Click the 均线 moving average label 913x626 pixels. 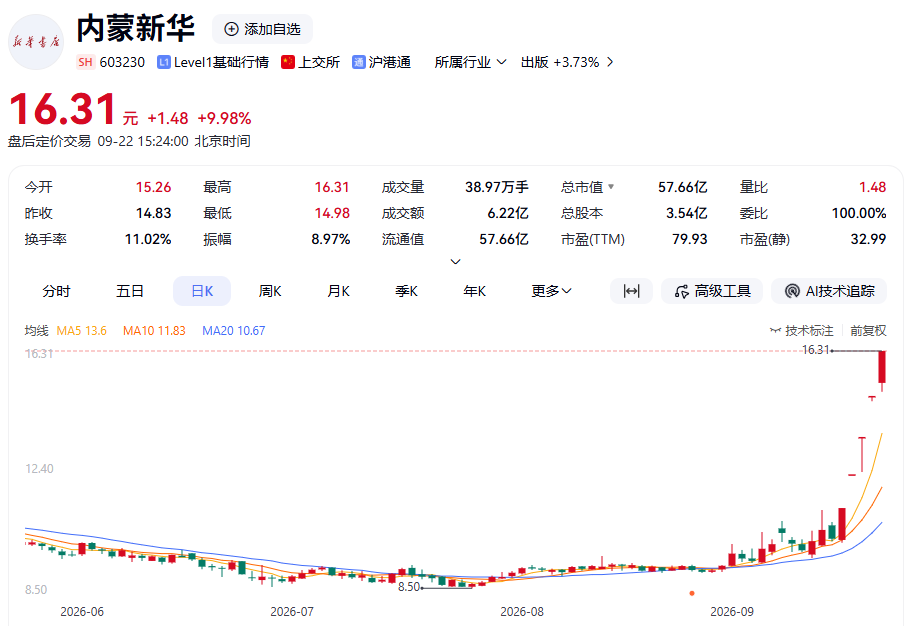pos(36,331)
